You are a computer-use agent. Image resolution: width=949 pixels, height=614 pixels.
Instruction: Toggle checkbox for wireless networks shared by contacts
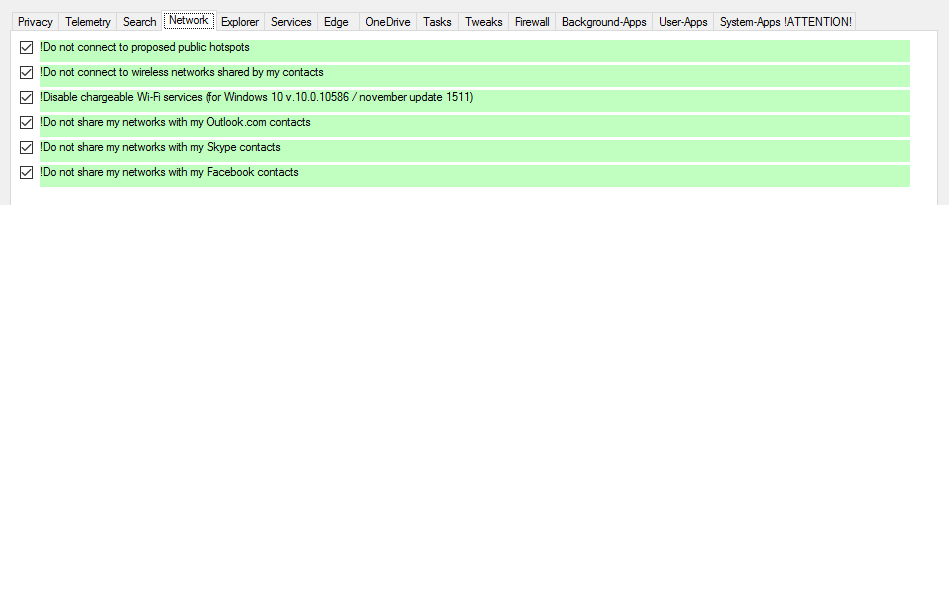tap(26, 73)
